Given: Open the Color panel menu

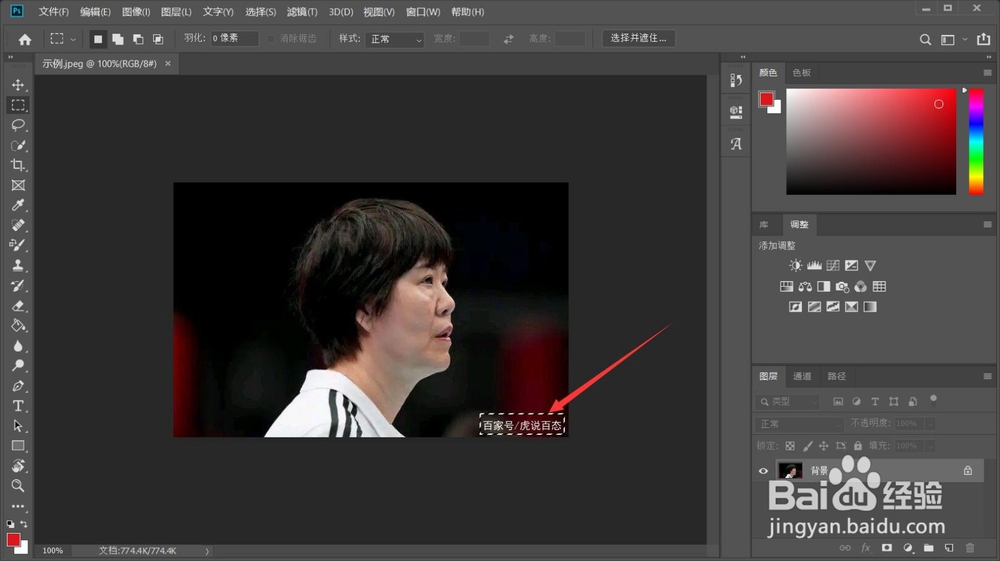Looking at the screenshot, I should (x=987, y=73).
